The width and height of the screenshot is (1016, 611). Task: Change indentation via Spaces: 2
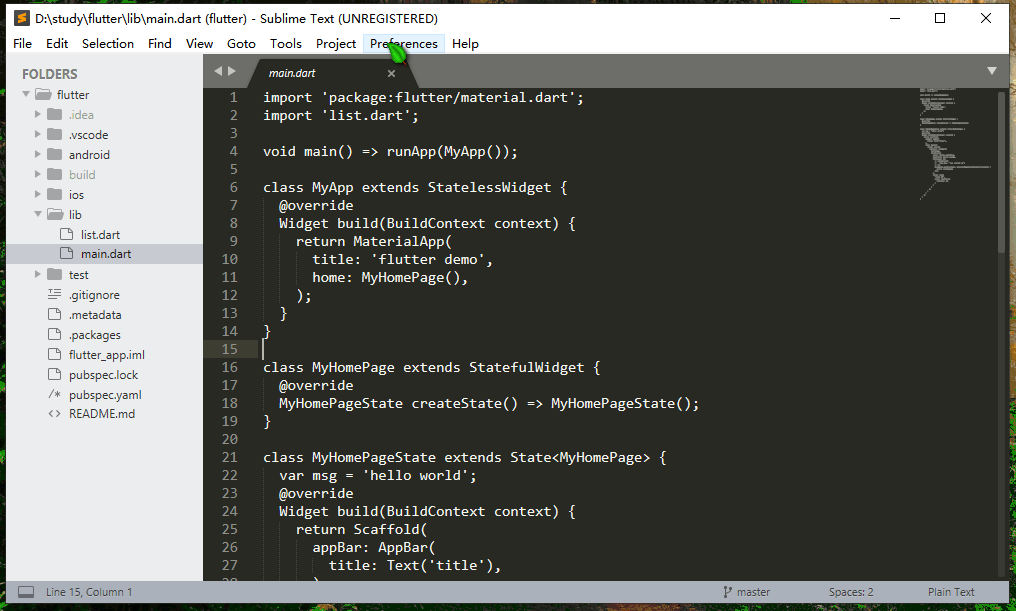(851, 592)
